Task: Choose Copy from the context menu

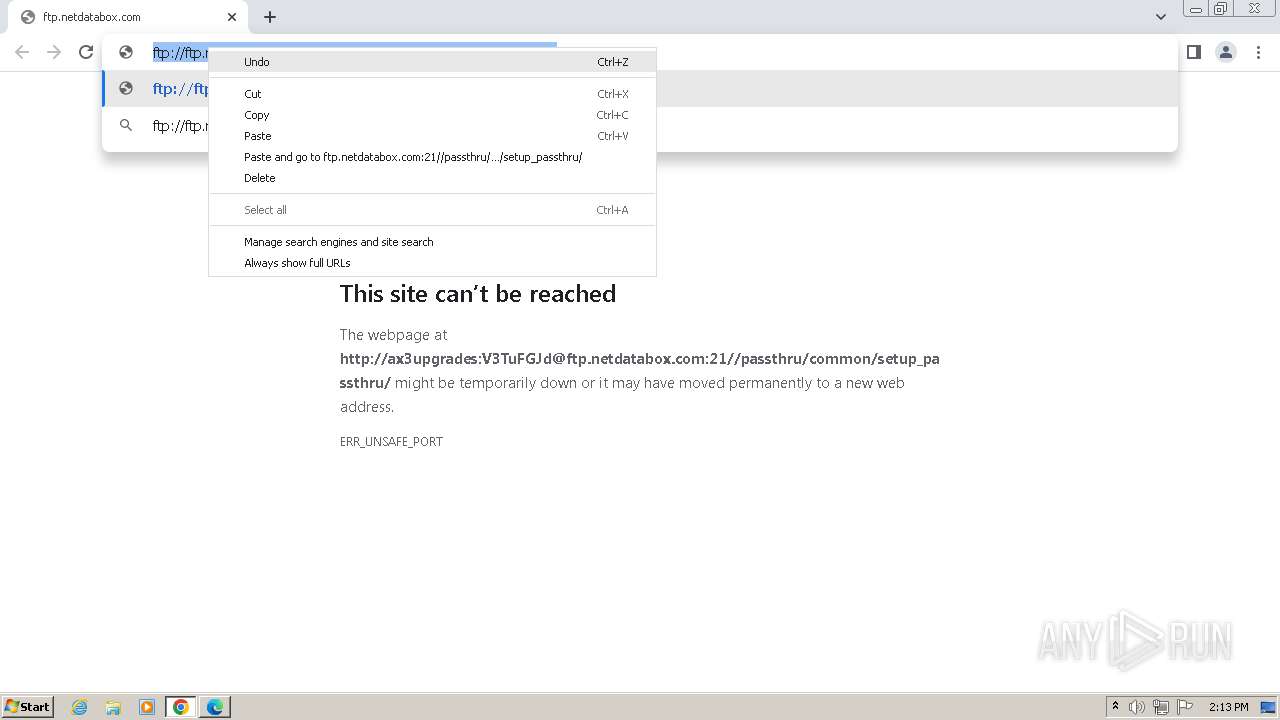Action: (432, 115)
